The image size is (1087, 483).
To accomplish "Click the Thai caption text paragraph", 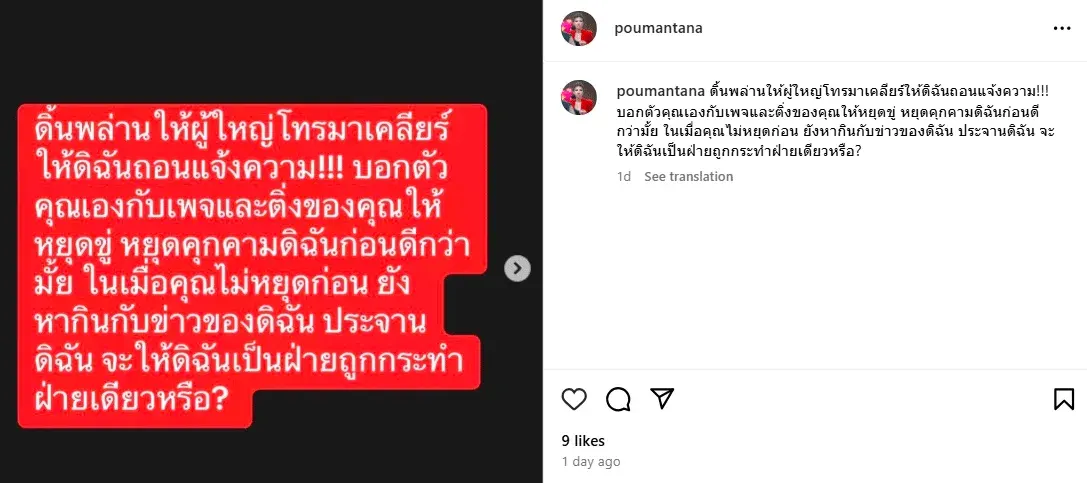I will (835, 121).
